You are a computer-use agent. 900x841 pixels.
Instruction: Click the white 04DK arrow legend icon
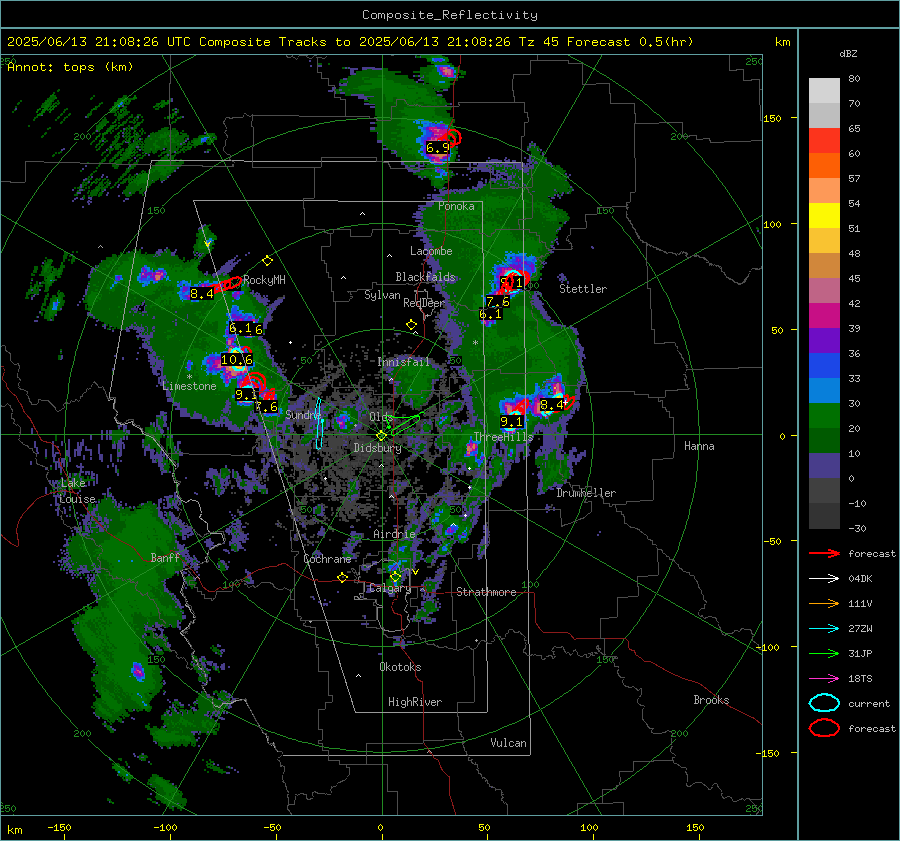[824, 579]
